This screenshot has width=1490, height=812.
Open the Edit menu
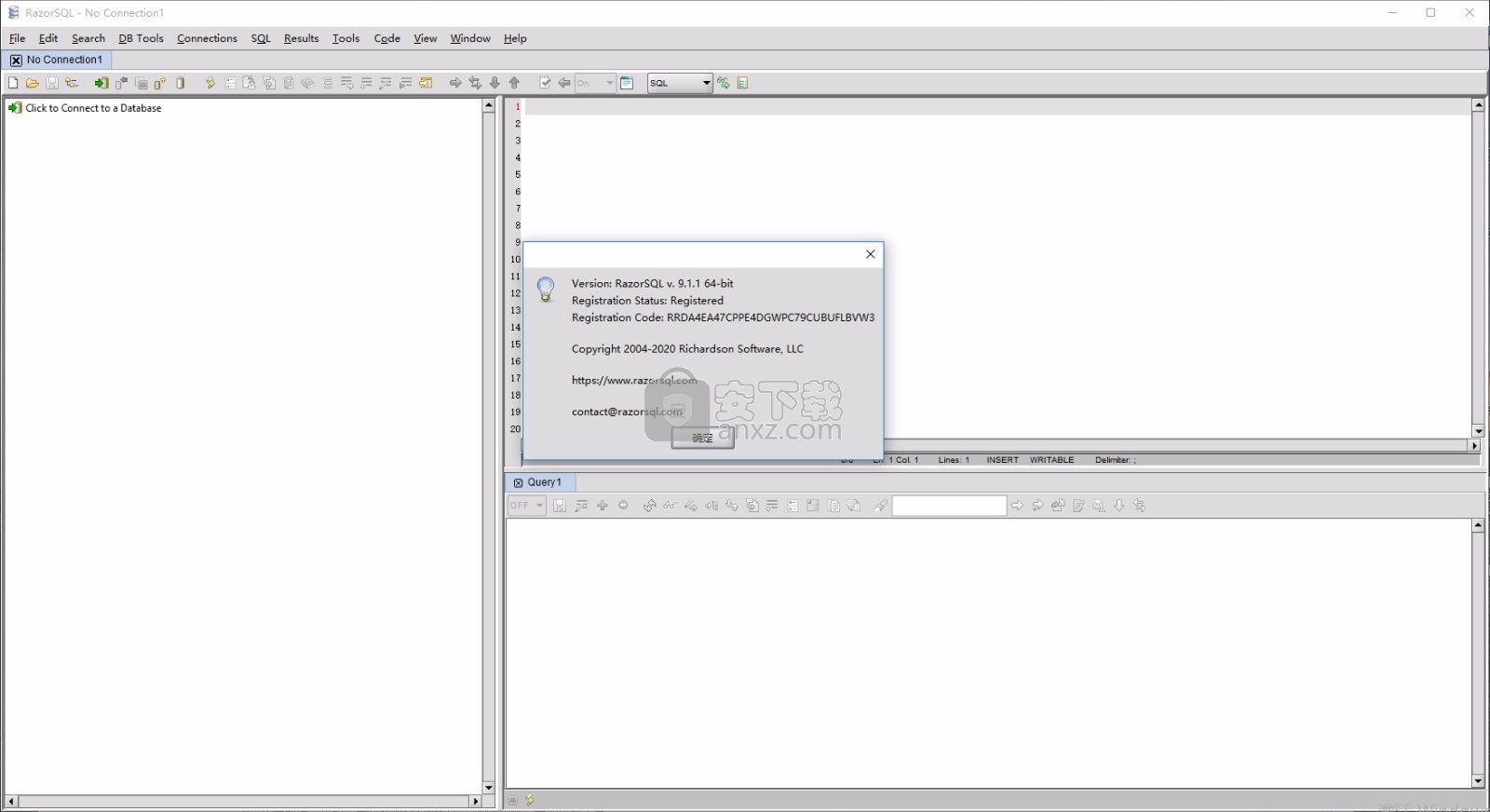coord(48,38)
